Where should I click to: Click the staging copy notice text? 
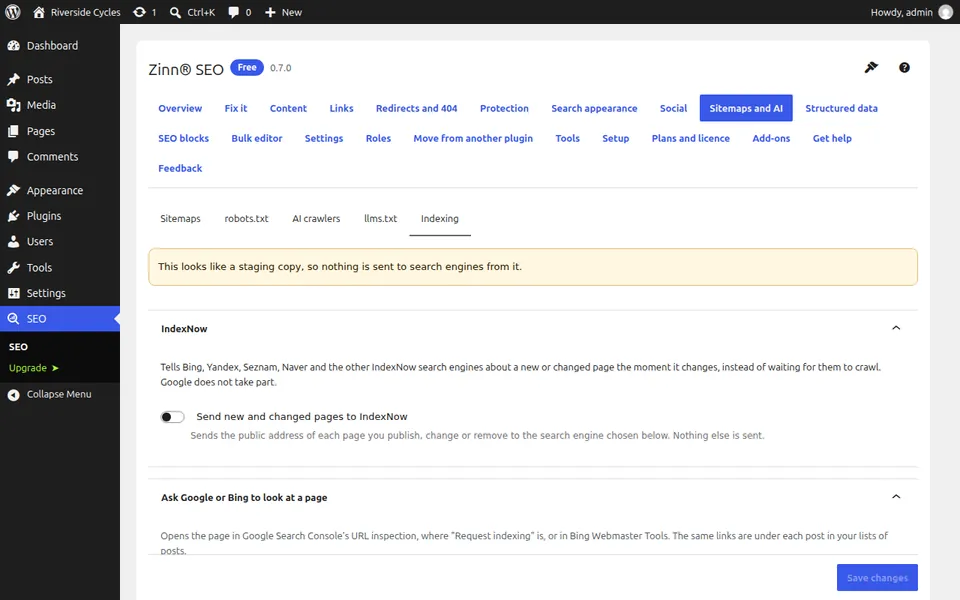pyautogui.click(x=340, y=267)
